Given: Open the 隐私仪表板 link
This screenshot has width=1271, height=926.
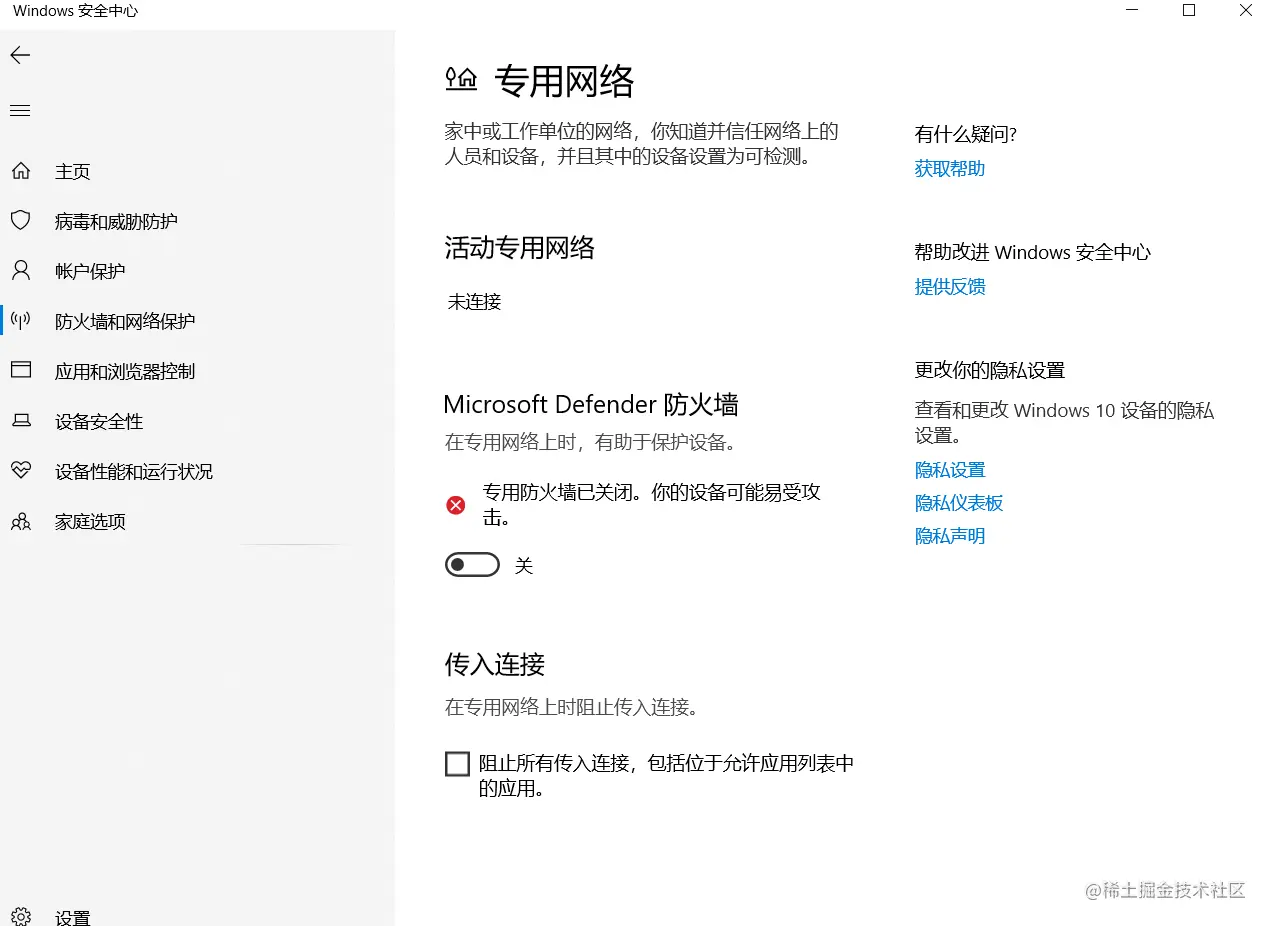Looking at the screenshot, I should (959, 503).
